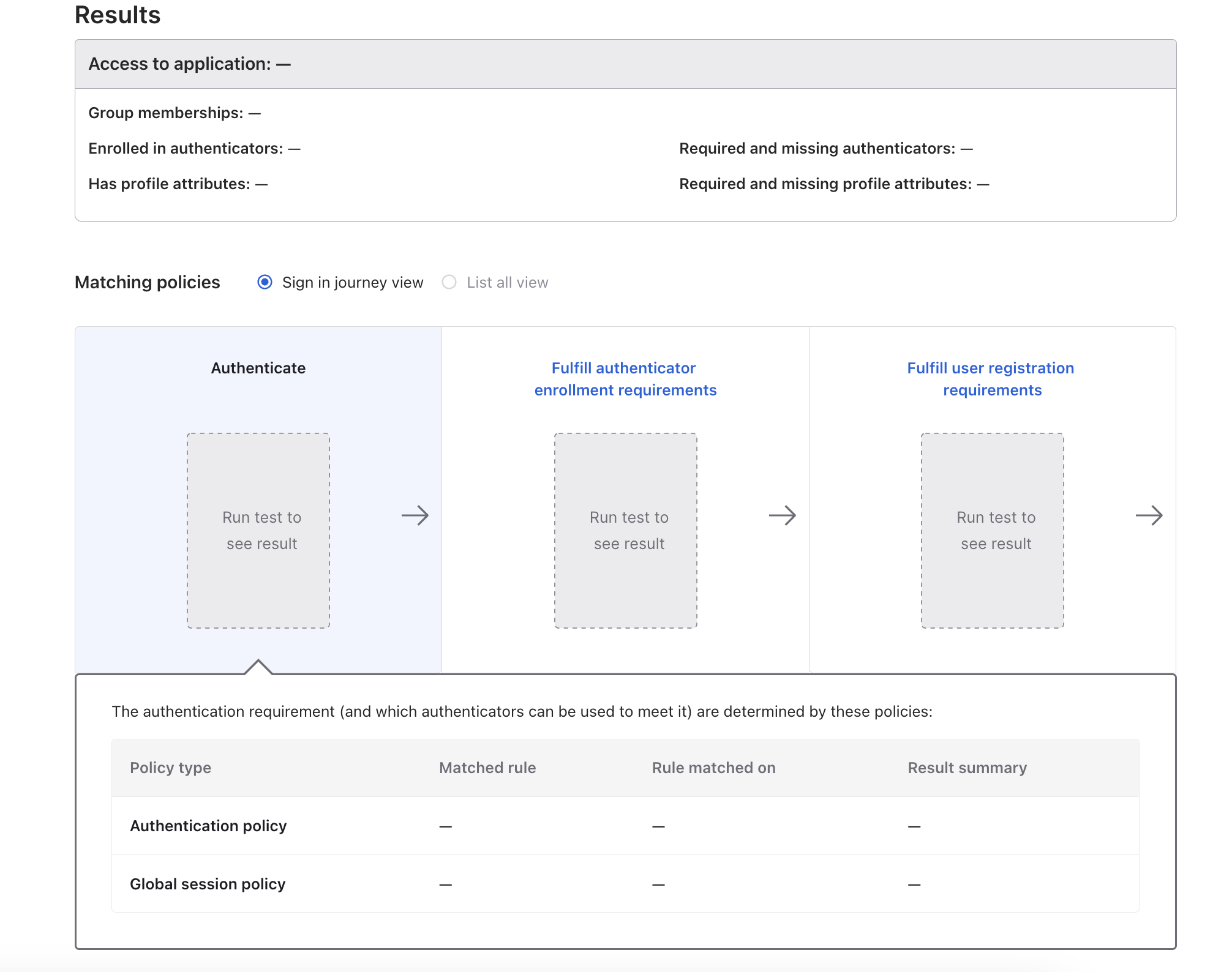
Task: Click the Policy type column header
Action: coord(170,768)
